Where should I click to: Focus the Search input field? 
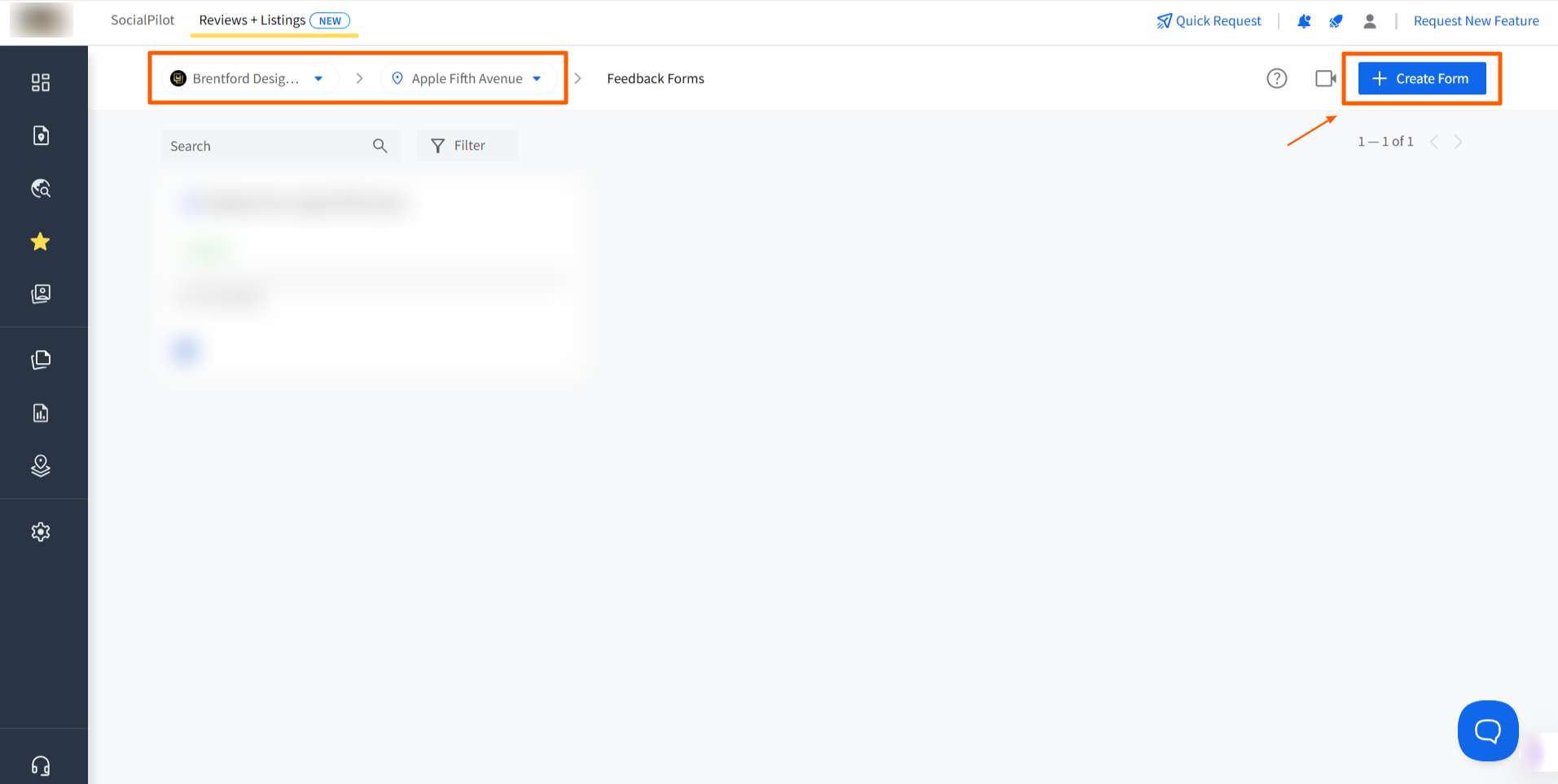[280, 146]
